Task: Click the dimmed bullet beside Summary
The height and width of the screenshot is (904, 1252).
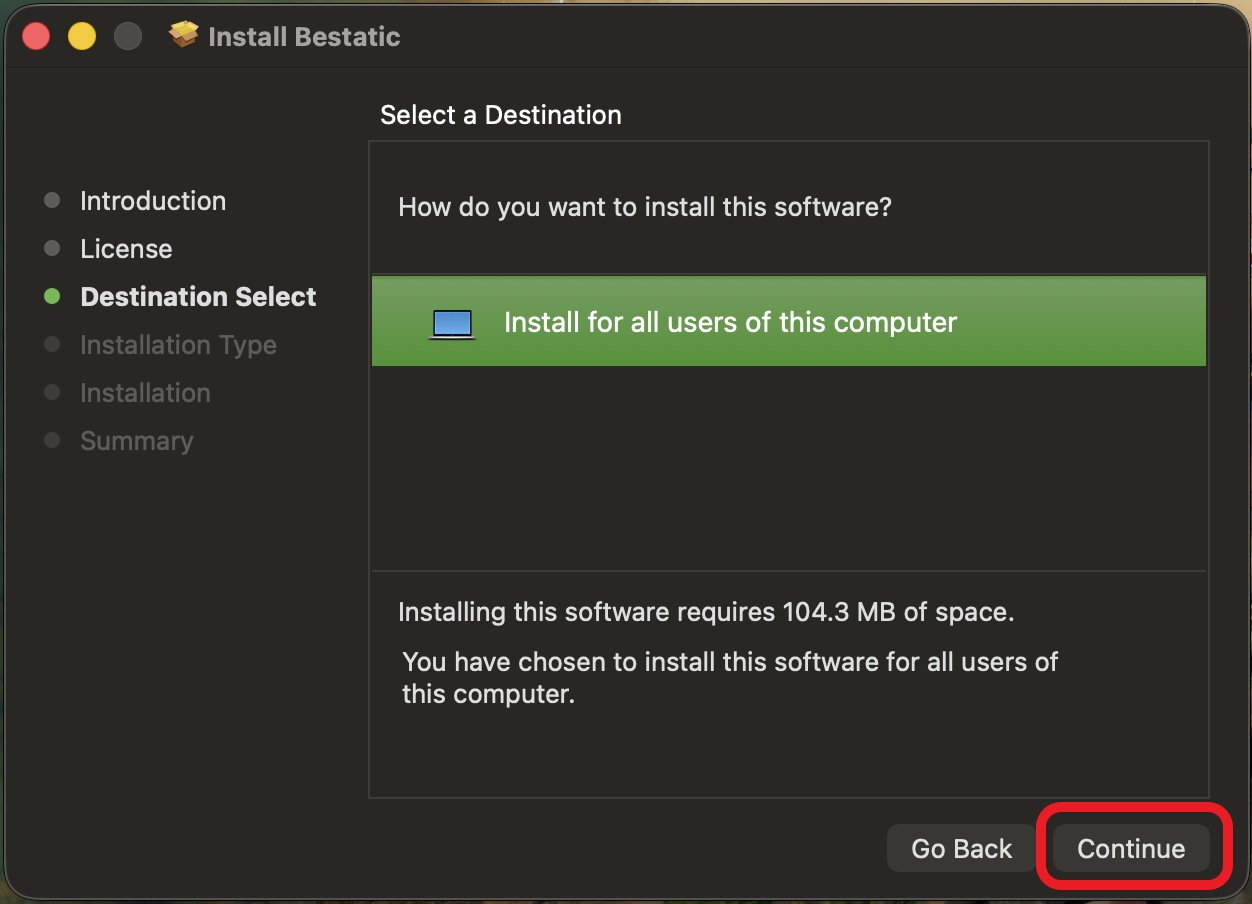Action: (x=52, y=441)
